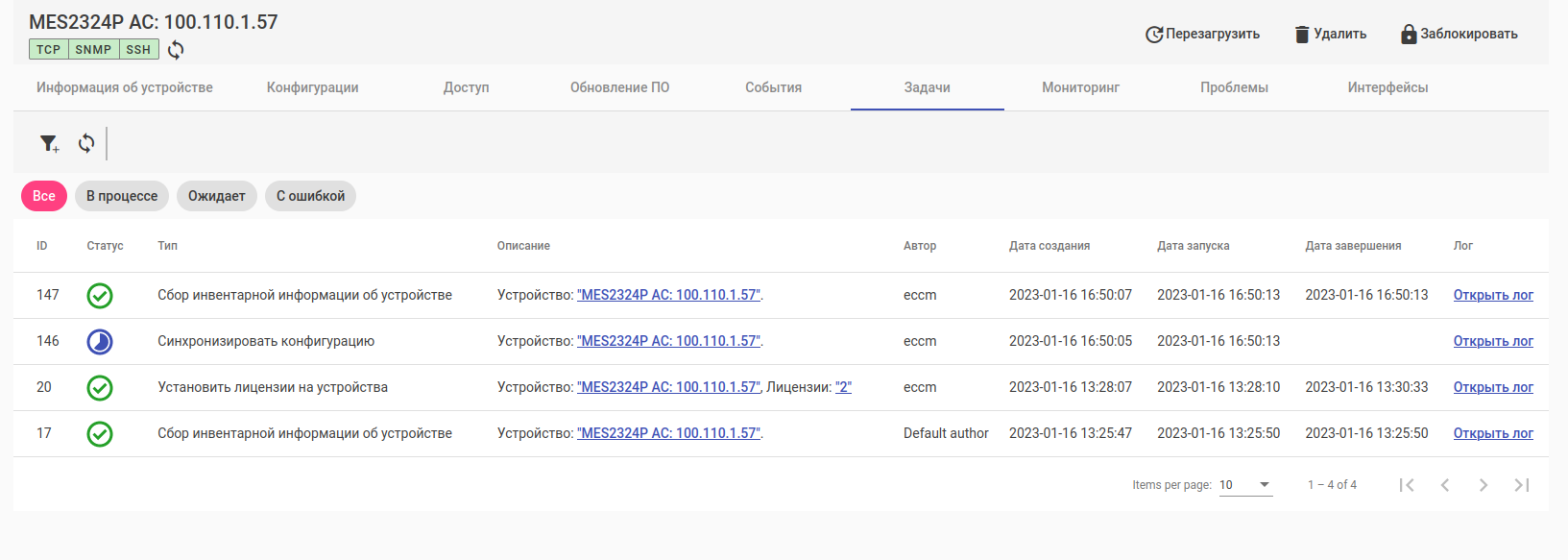
Task: Click the in-progress status icon of task 146
Action: tap(100, 341)
